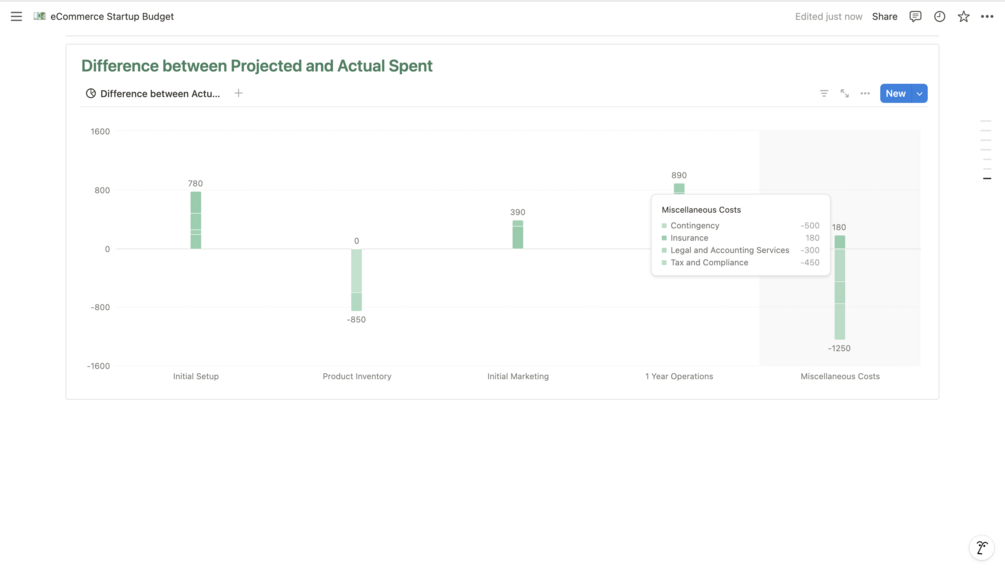The height and width of the screenshot is (571, 1005).
Task: Select the Difference between Actual view tab
Action: tap(153, 93)
